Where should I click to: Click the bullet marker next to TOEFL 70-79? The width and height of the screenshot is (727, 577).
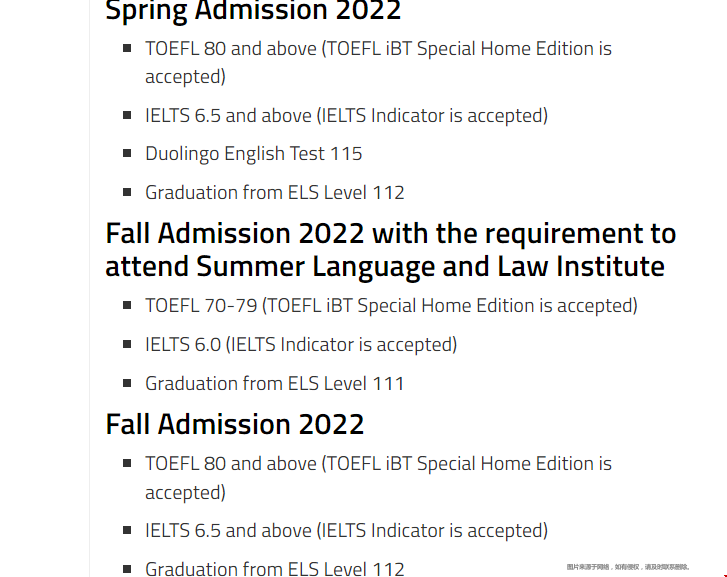(x=127, y=305)
